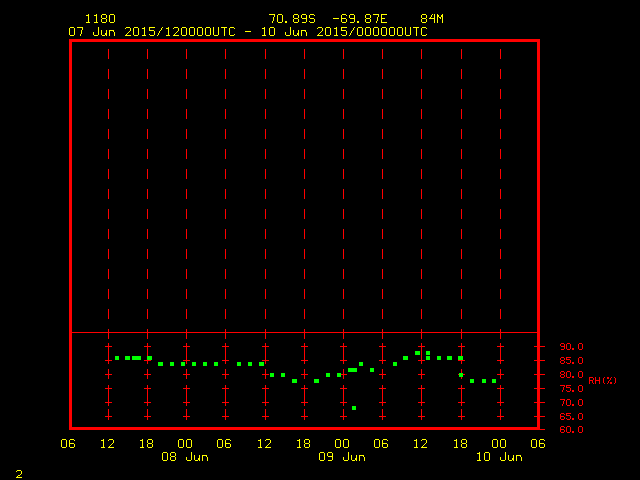Click the 09 Jun date label
Viewport: 640px width, 480px height.
[x=342, y=457]
